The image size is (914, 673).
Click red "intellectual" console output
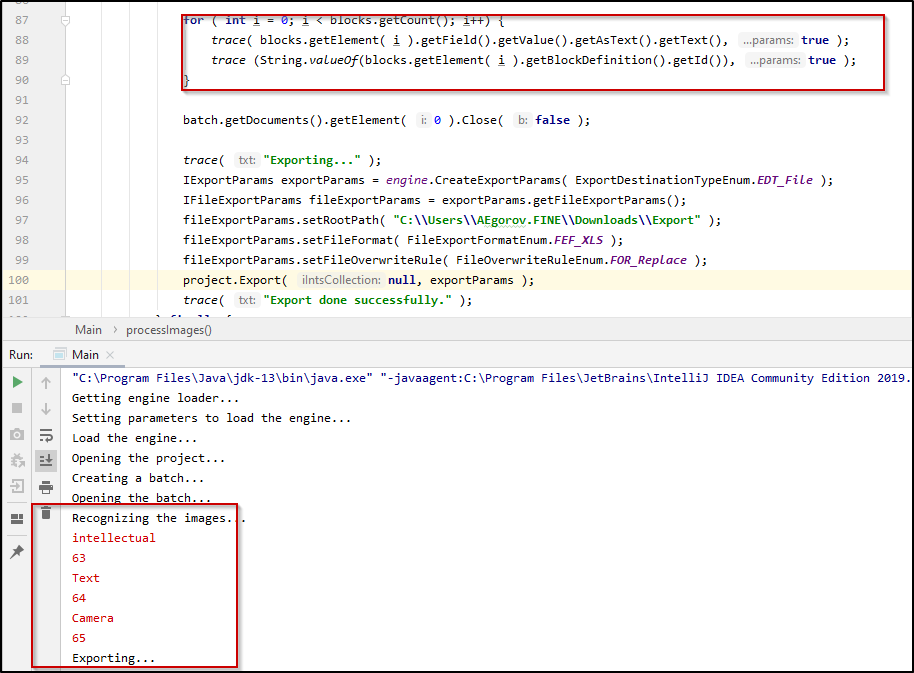click(114, 538)
